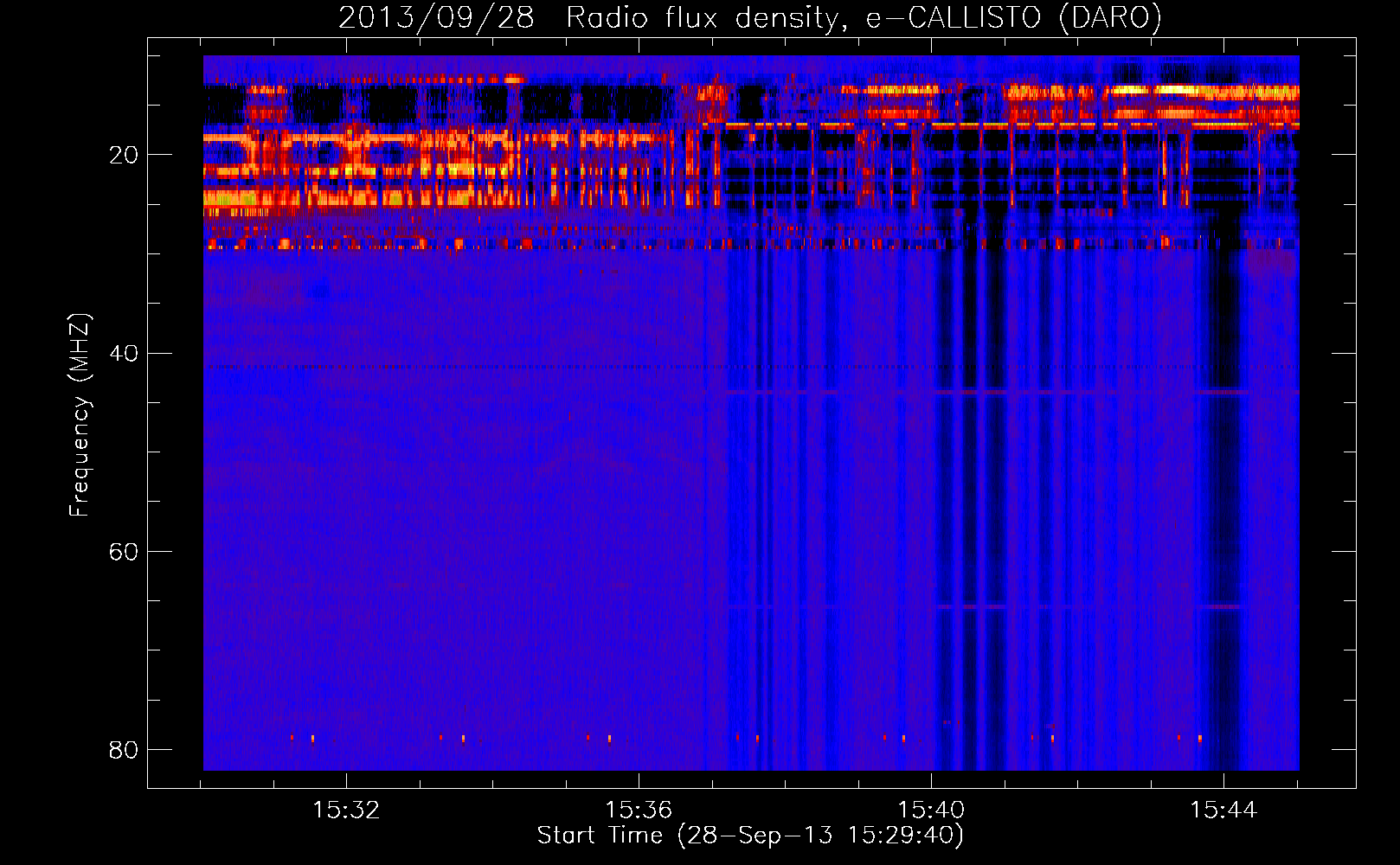Click the y-axis tick label 40

coord(124,353)
